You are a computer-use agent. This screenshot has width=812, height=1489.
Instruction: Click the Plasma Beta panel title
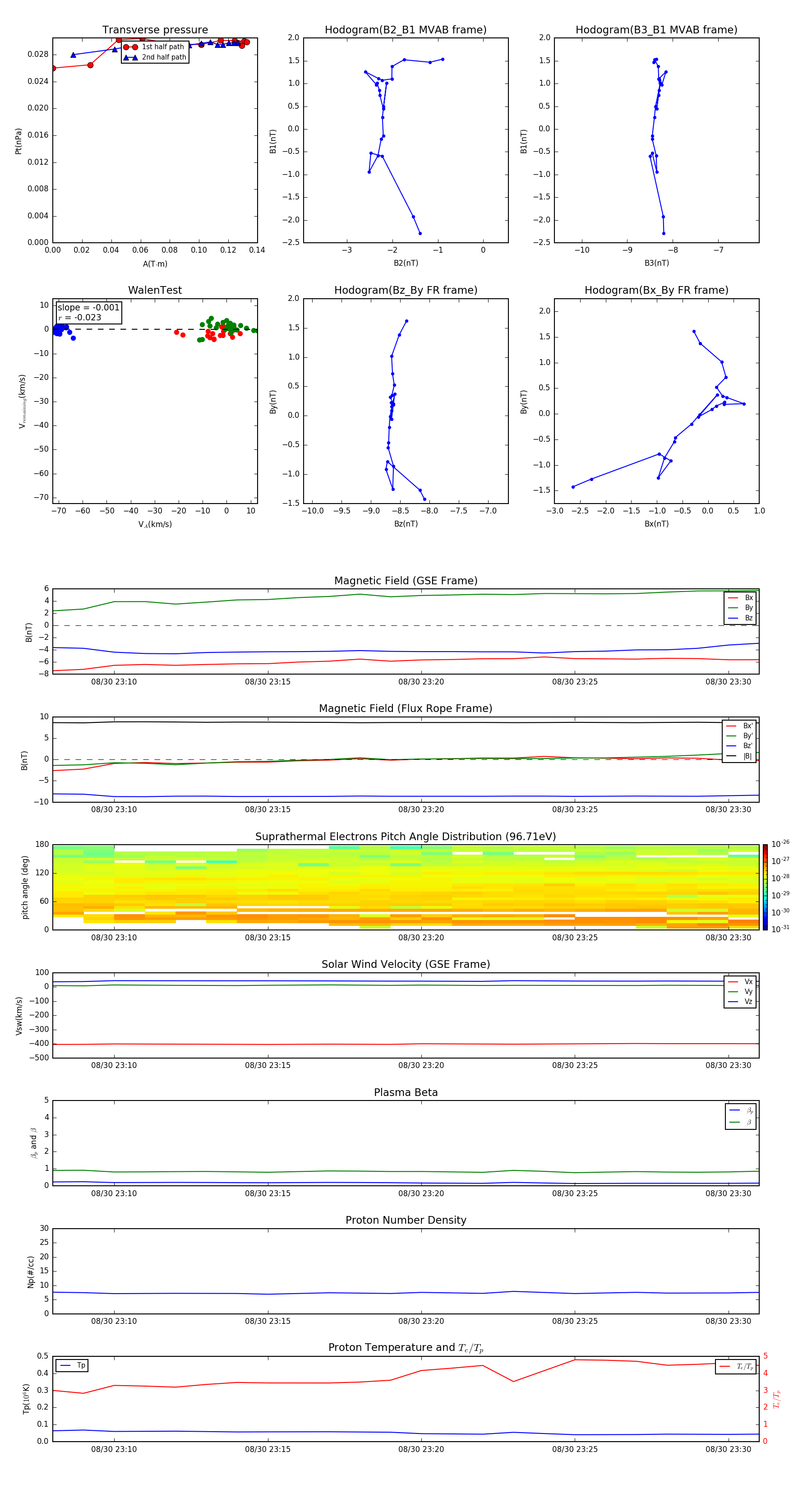tap(406, 1092)
